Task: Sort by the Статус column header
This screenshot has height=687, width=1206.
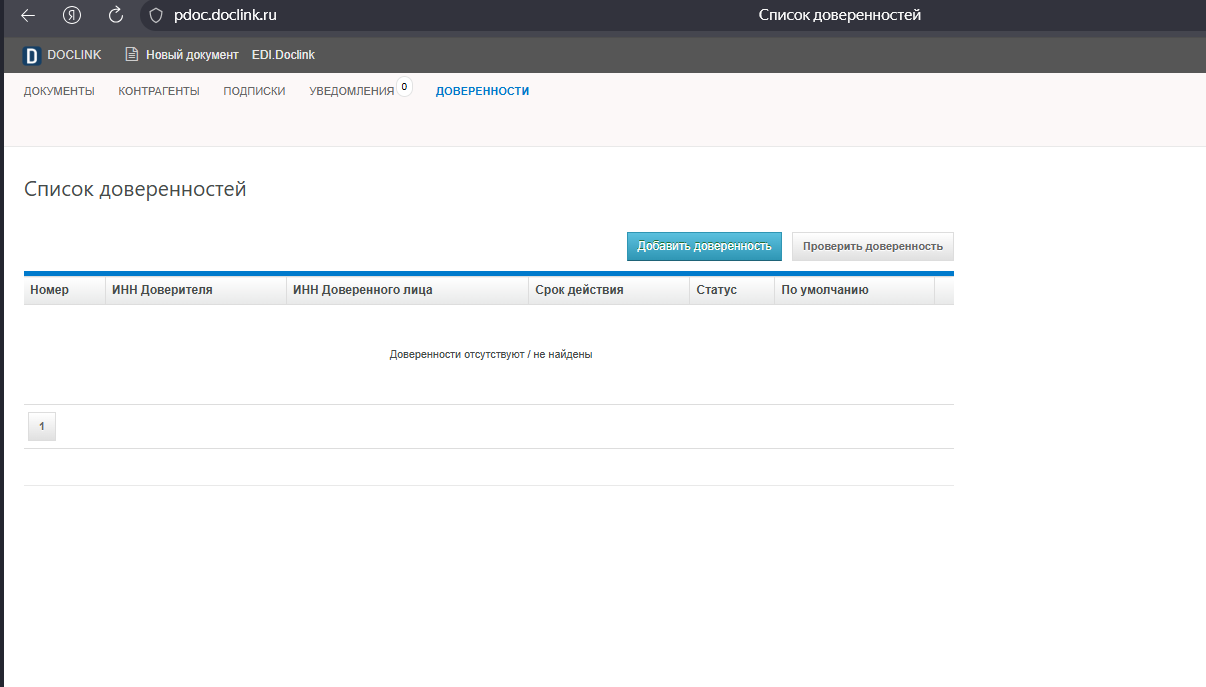Action: 732,290
